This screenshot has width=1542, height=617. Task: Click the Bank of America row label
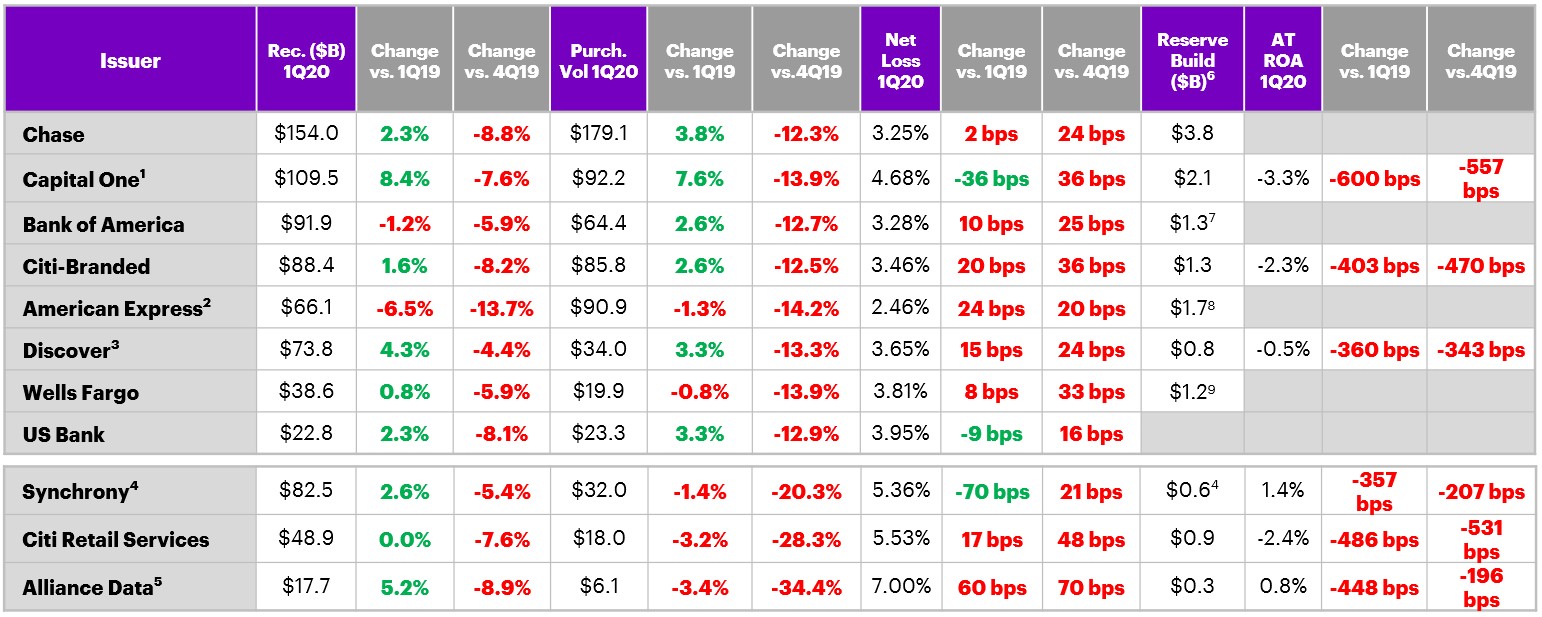(103, 224)
